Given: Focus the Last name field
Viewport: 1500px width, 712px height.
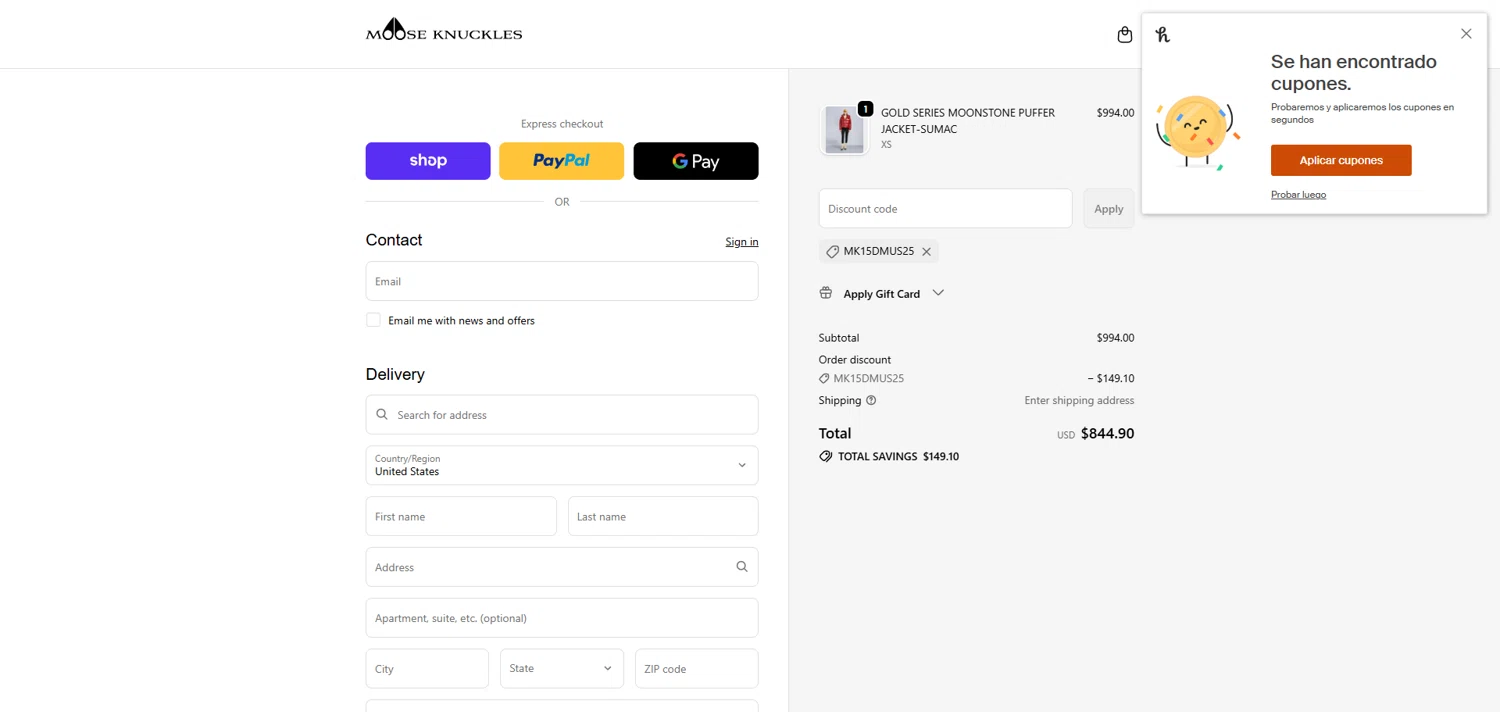Looking at the screenshot, I should coord(663,516).
